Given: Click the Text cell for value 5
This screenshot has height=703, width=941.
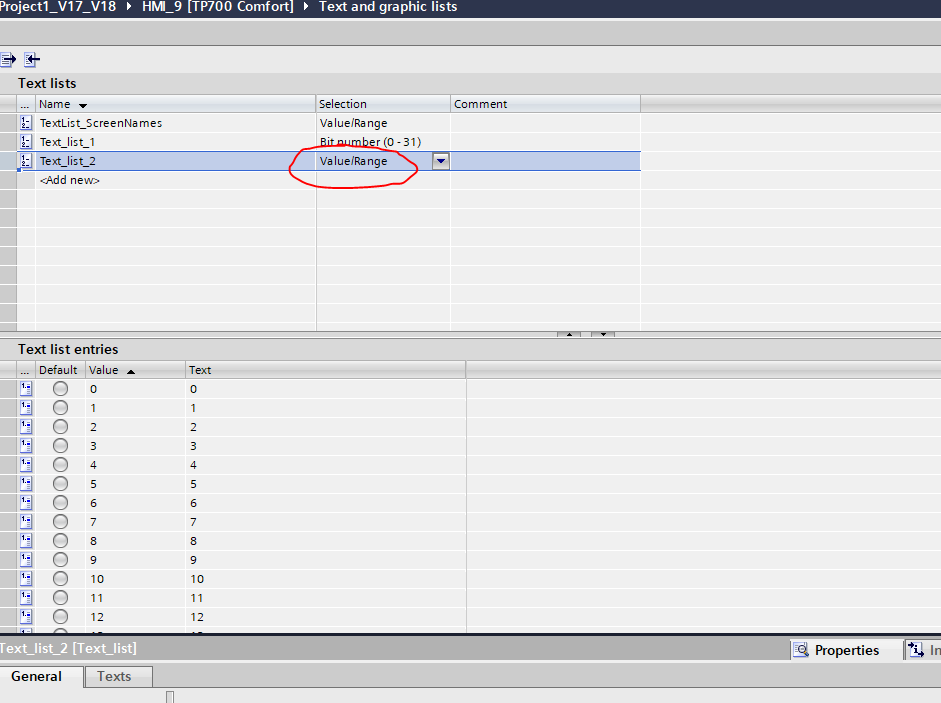Looking at the screenshot, I should point(326,483).
